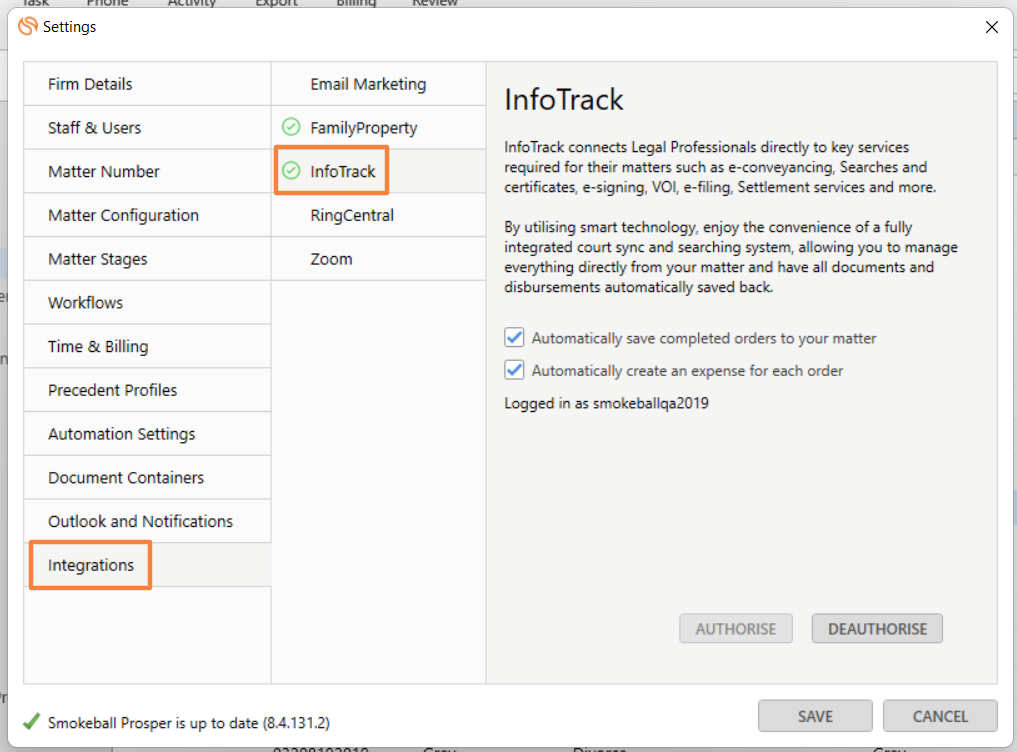Uncheck automatically create an expense checkbox
This screenshot has width=1017, height=752.
point(515,370)
